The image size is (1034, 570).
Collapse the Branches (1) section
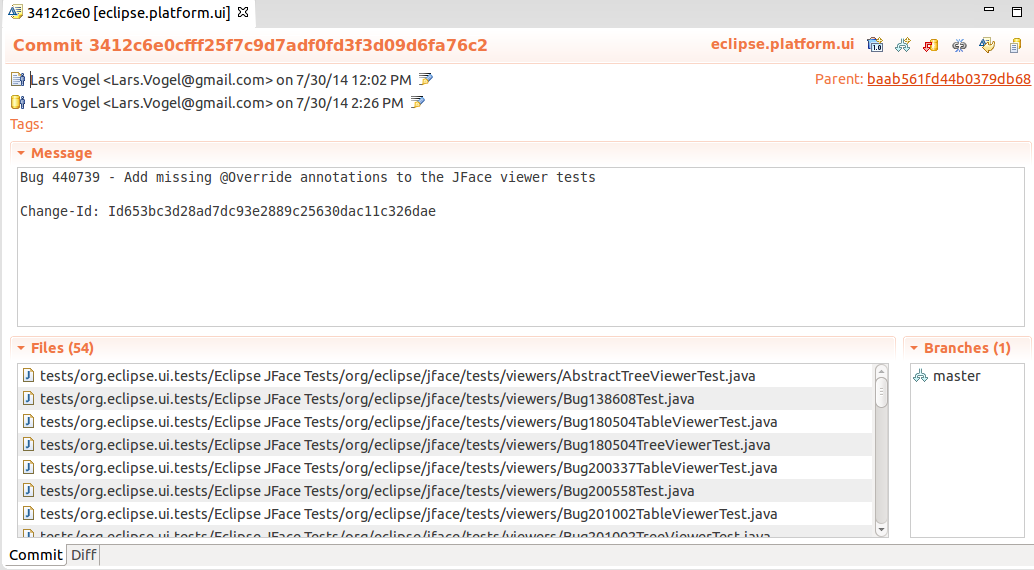click(x=914, y=348)
